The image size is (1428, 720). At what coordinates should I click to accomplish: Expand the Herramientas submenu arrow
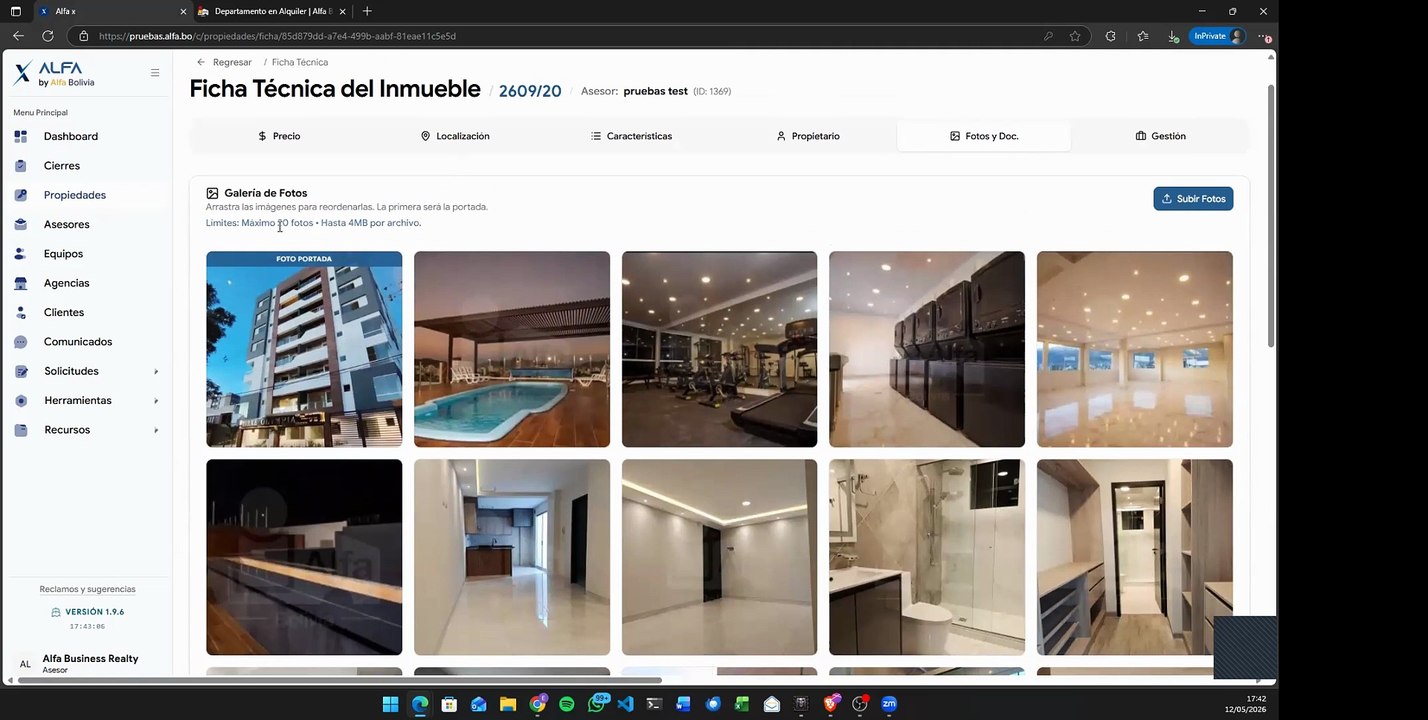(156, 401)
